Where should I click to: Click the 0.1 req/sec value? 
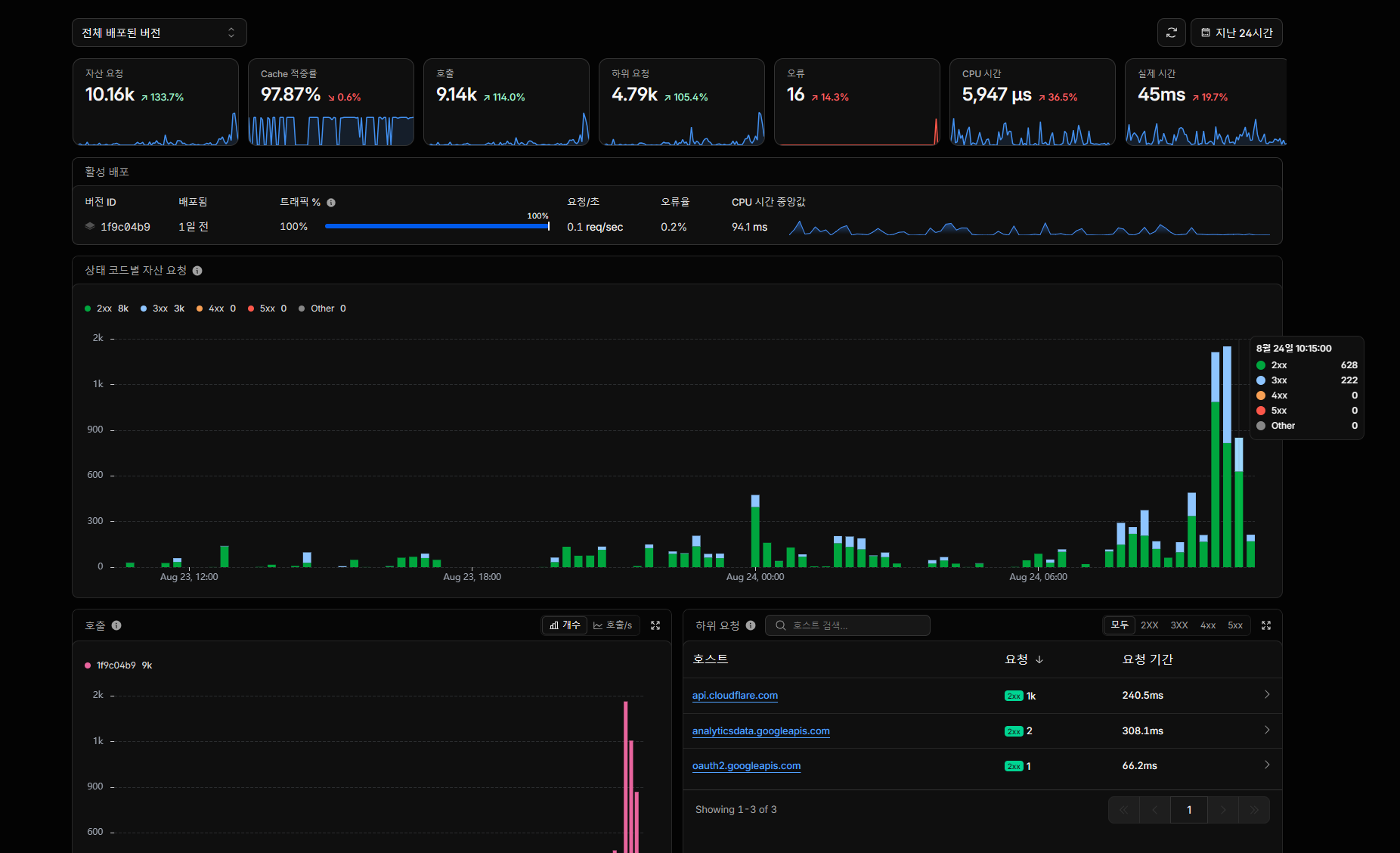(x=595, y=227)
